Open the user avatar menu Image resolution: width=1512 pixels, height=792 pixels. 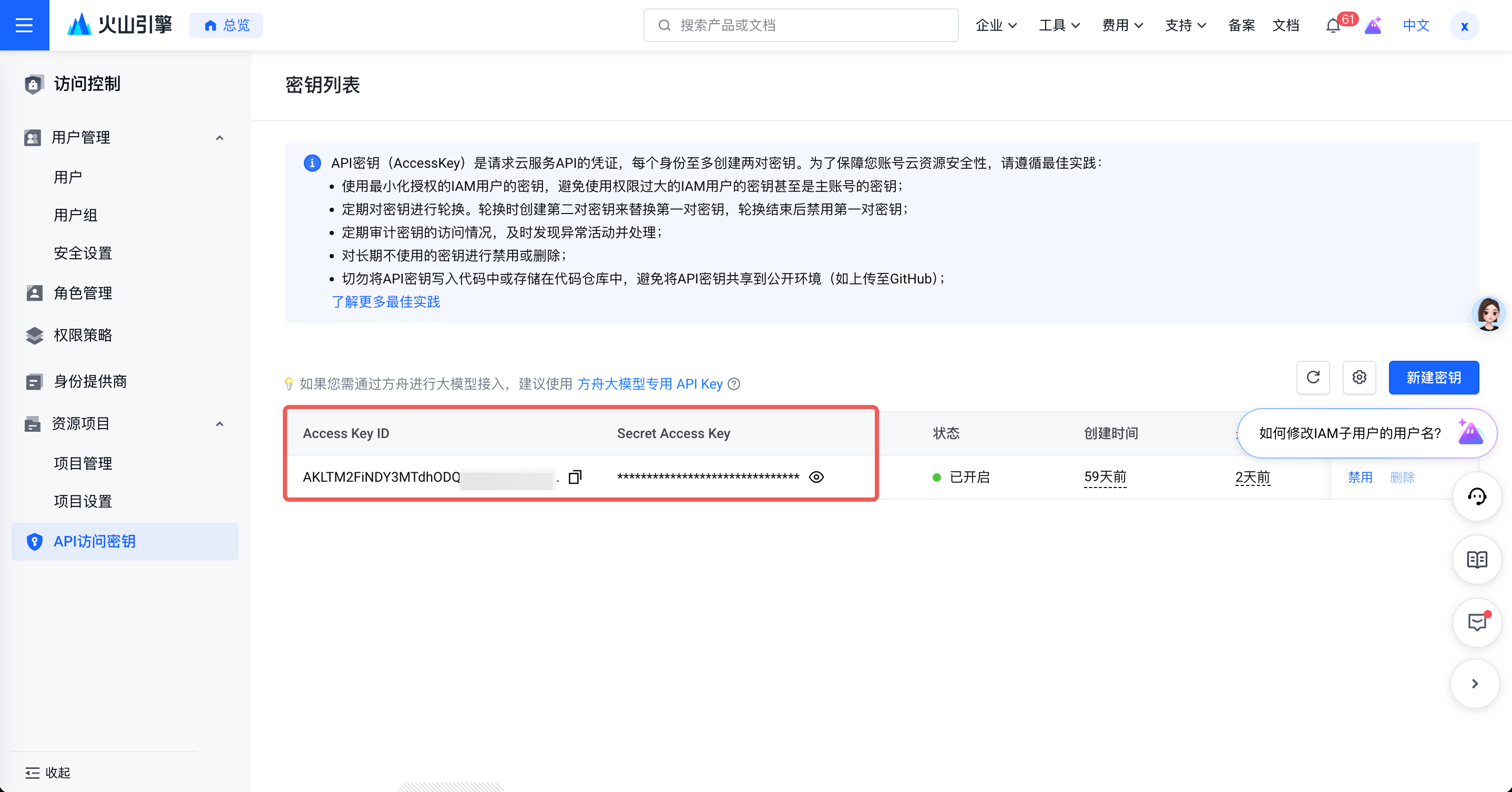1465,26
